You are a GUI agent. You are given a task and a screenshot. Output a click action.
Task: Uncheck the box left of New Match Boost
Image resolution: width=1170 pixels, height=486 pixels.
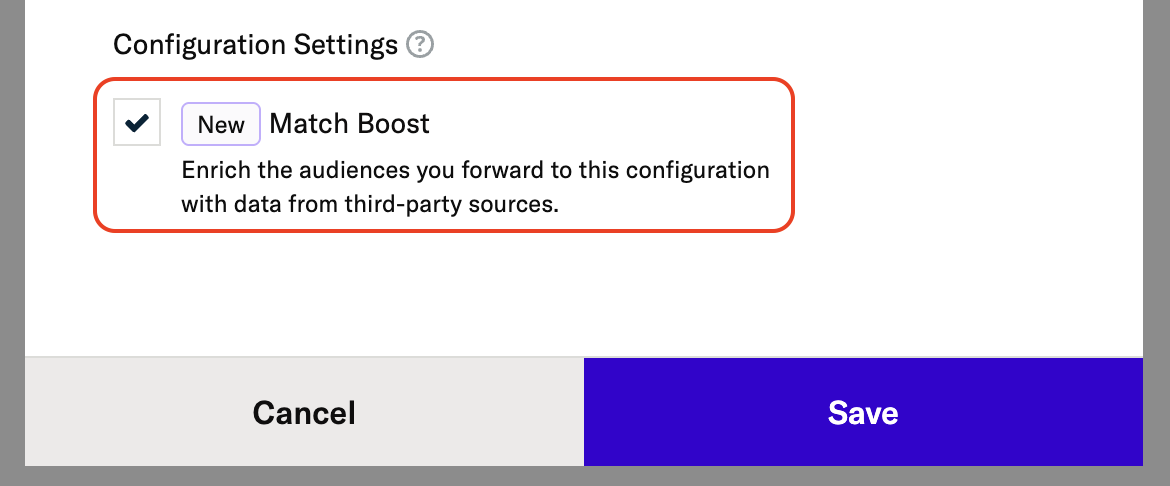(137, 123)
